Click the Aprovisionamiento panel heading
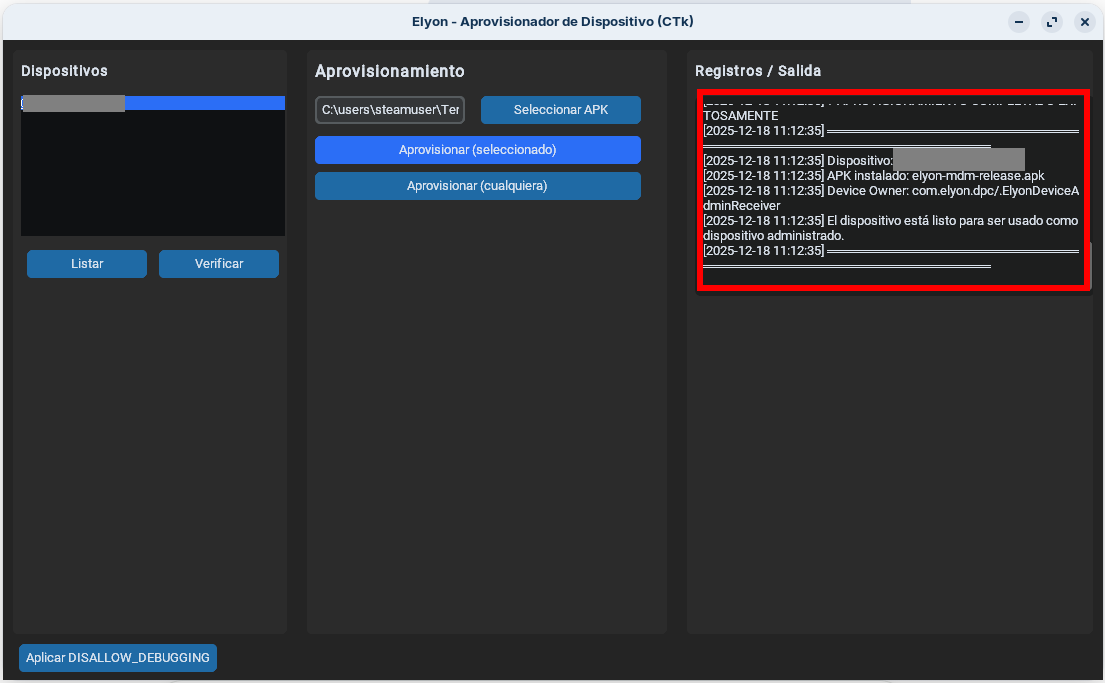 click(389, 71)
